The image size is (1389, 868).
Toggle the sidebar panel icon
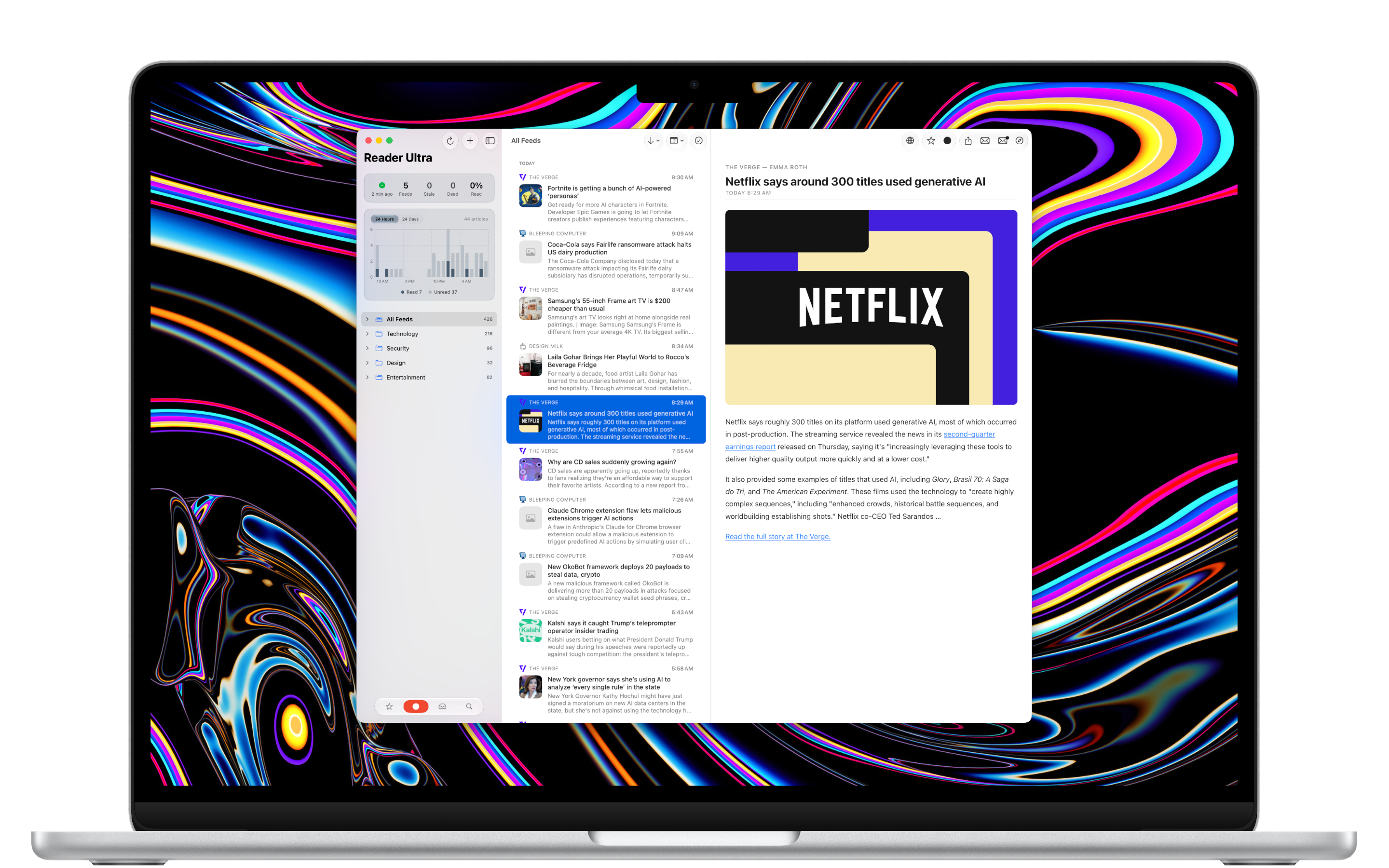[x=490, y=141]
